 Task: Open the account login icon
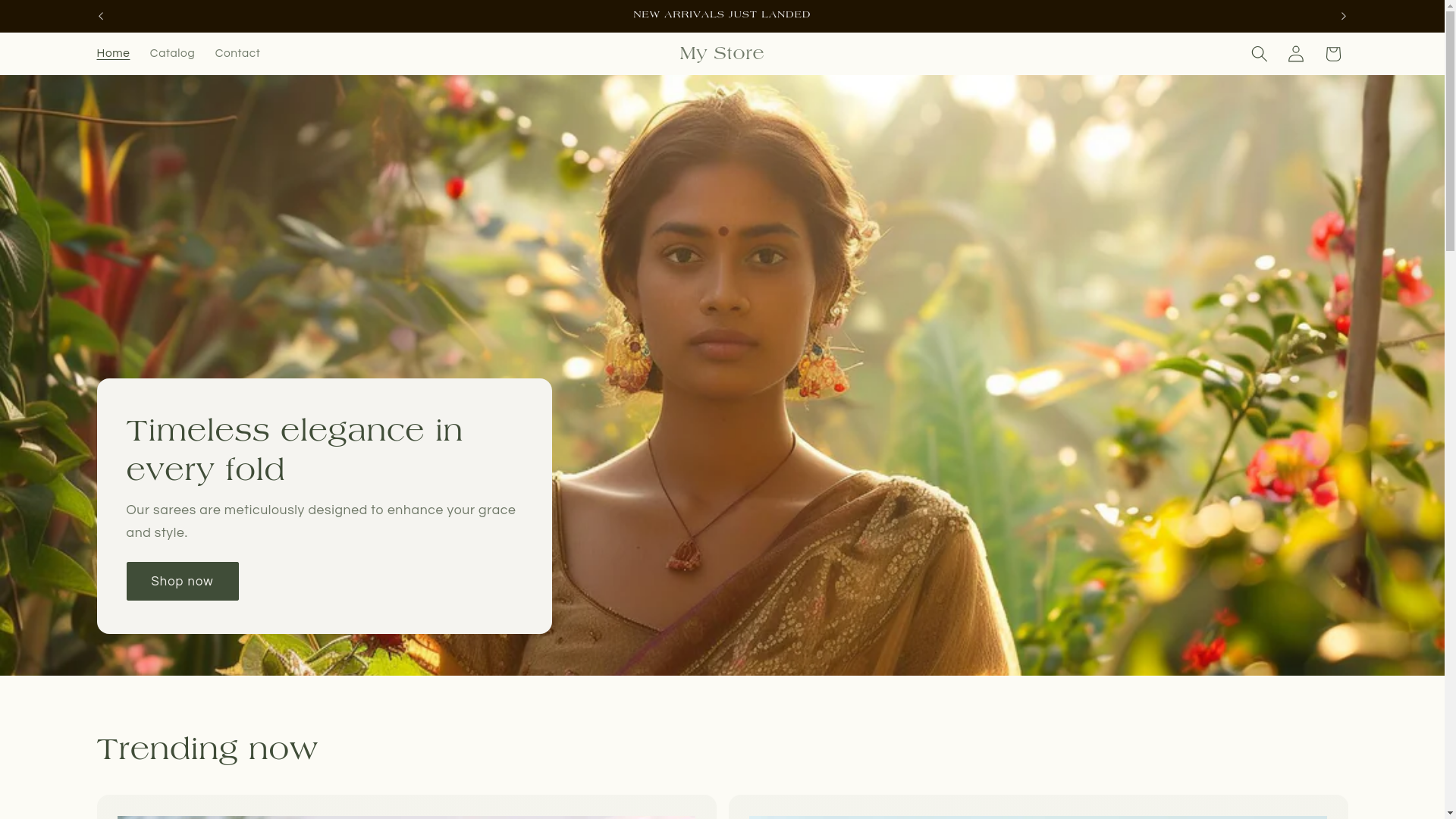tap(1296, 54)
